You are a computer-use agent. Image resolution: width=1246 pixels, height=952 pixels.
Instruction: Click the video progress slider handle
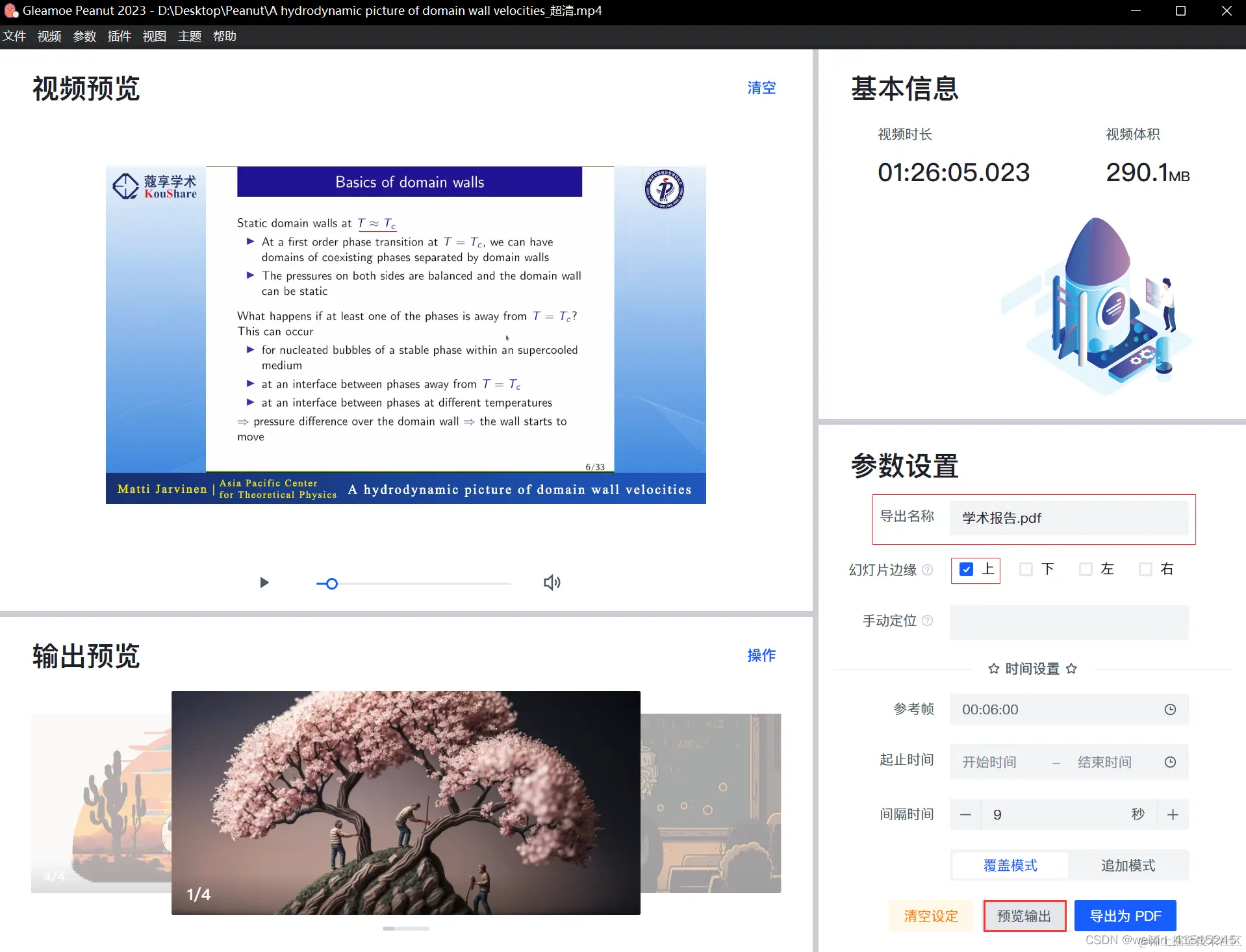coord(331,583)
